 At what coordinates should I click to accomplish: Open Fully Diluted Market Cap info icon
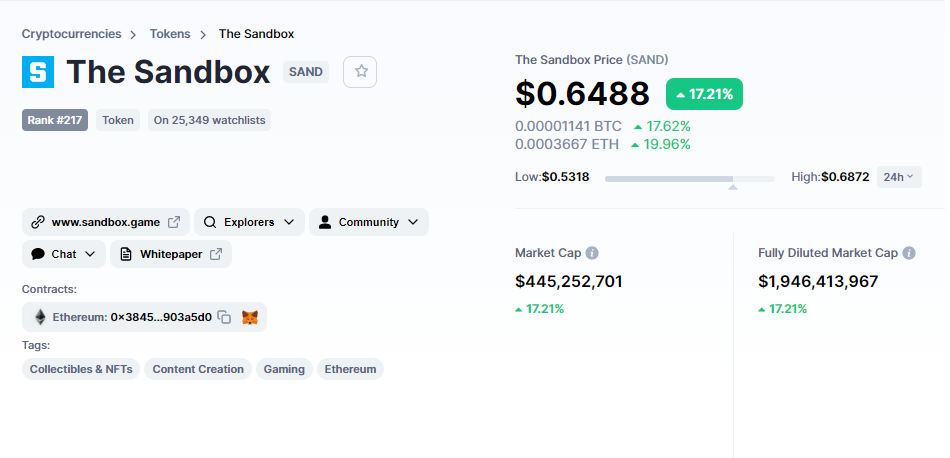(x=909, y=253)
